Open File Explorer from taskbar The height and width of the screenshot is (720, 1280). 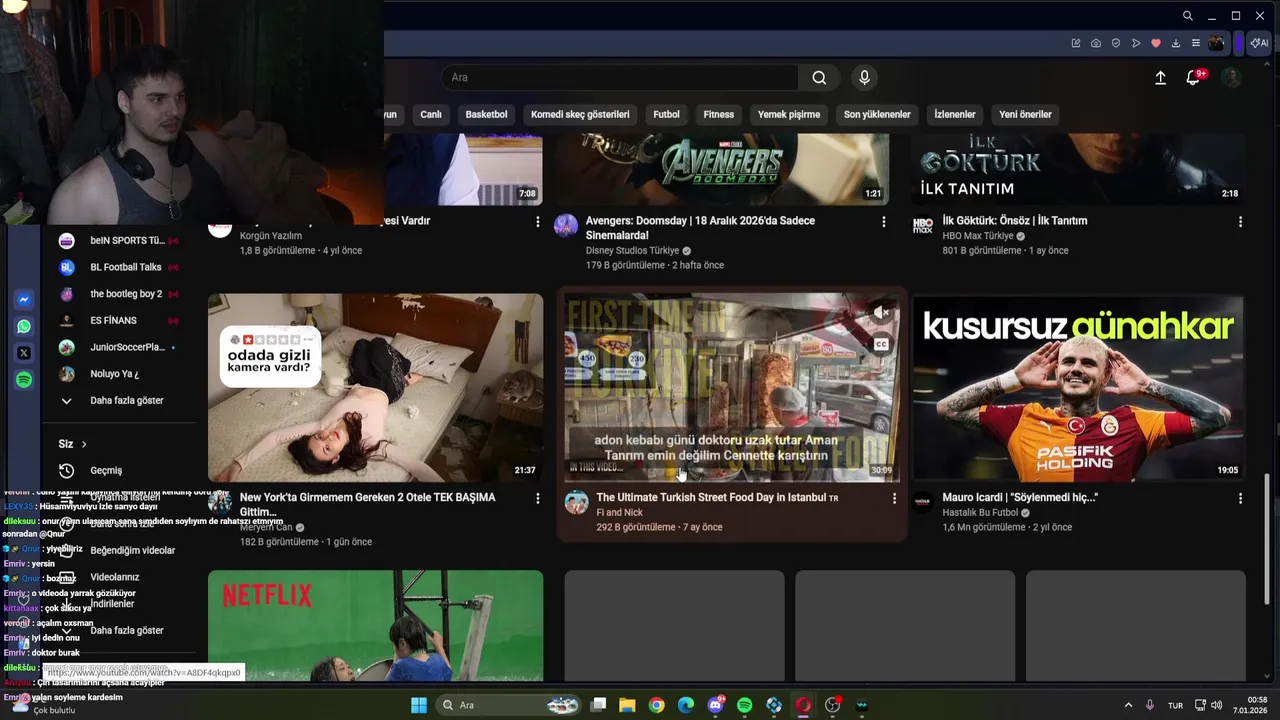click(x=627, y=705)
